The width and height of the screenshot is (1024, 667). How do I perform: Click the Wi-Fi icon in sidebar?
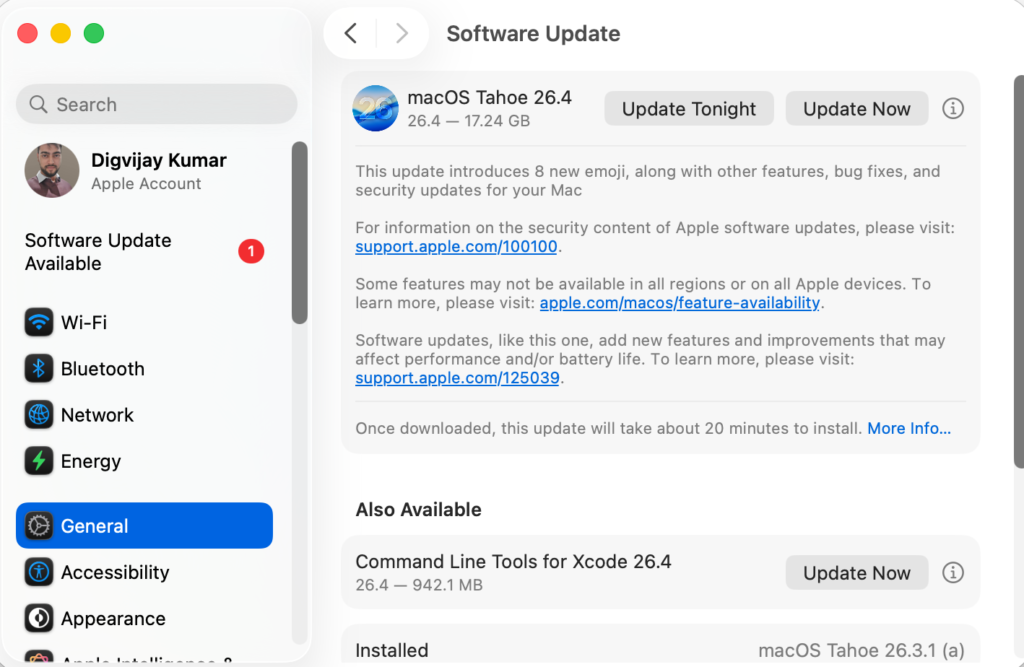coord(39,323)
